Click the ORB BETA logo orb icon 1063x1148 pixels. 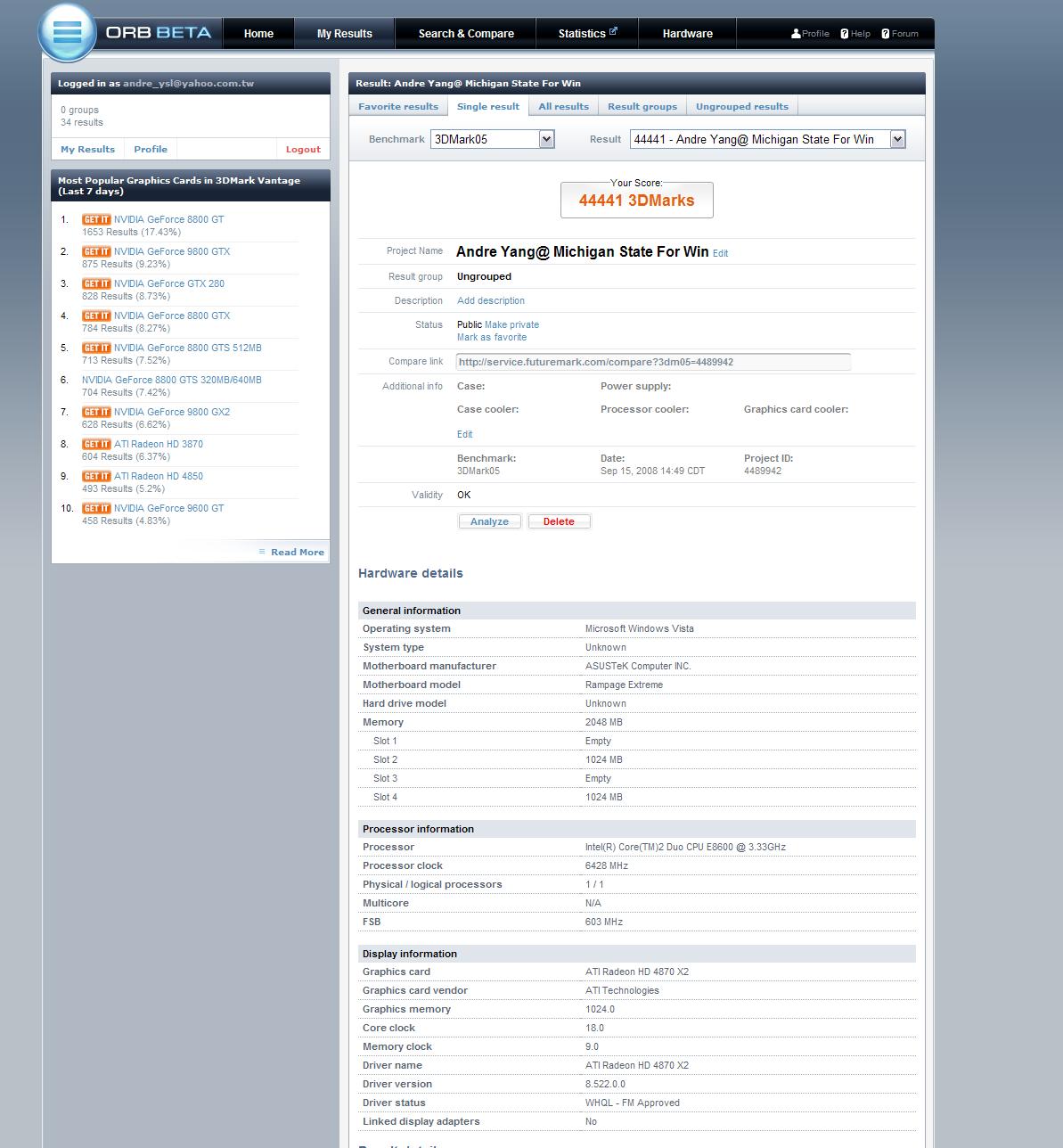(x=68, y=33)
